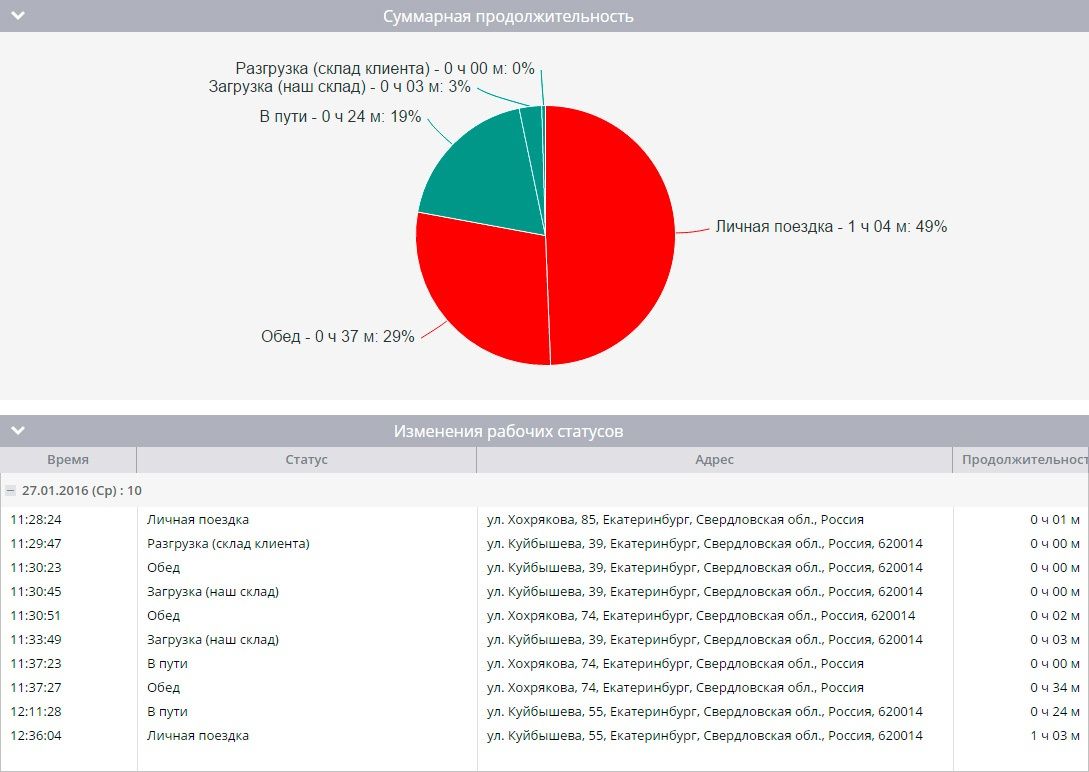
Task: Select the time cell 11:30:45
Action: click(36, 591)
